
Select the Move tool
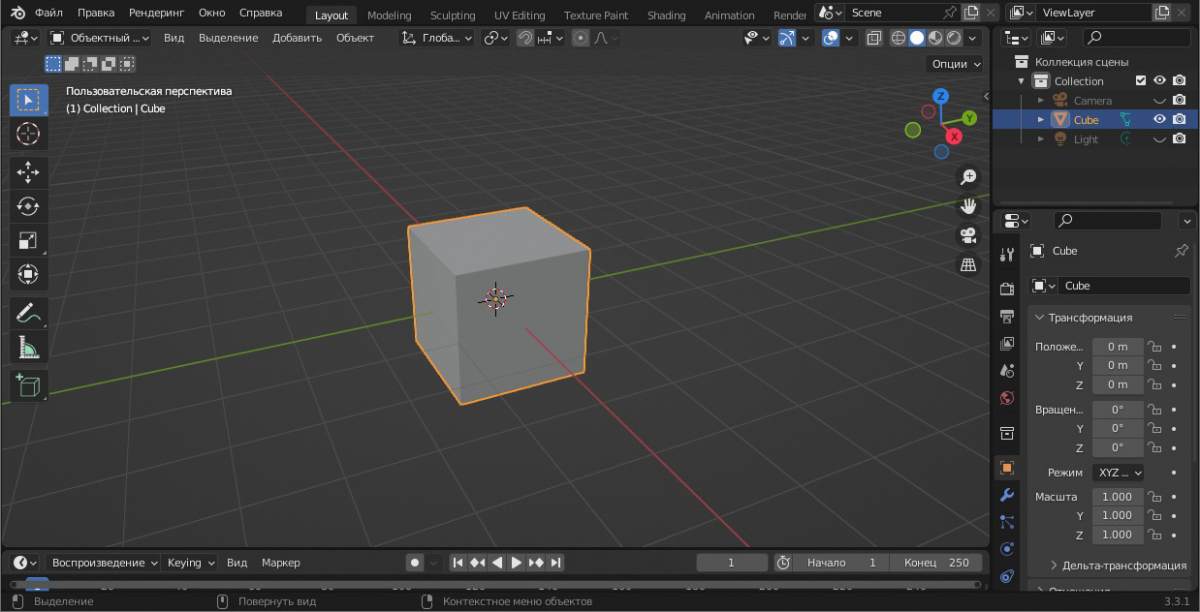click(x=28, y=172)
